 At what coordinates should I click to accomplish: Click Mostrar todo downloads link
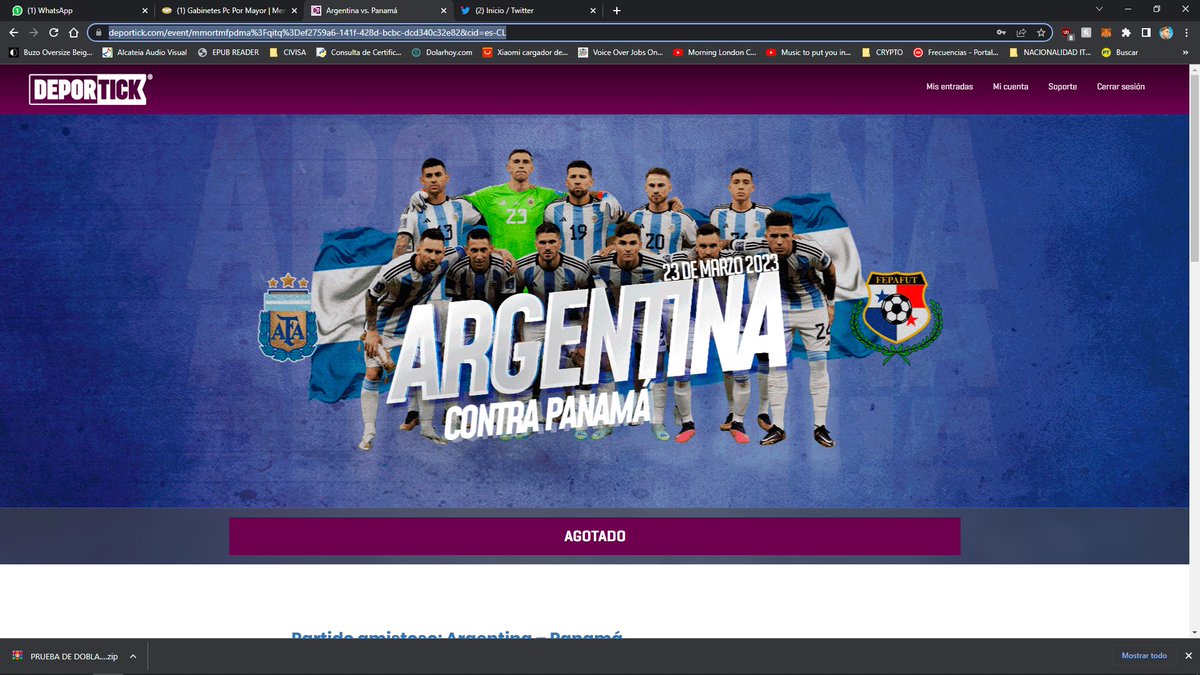(1144, 656)
